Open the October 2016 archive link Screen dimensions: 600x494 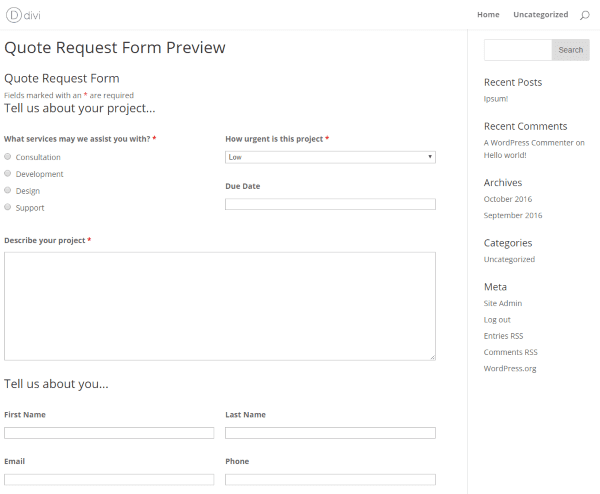click(508, 199)
